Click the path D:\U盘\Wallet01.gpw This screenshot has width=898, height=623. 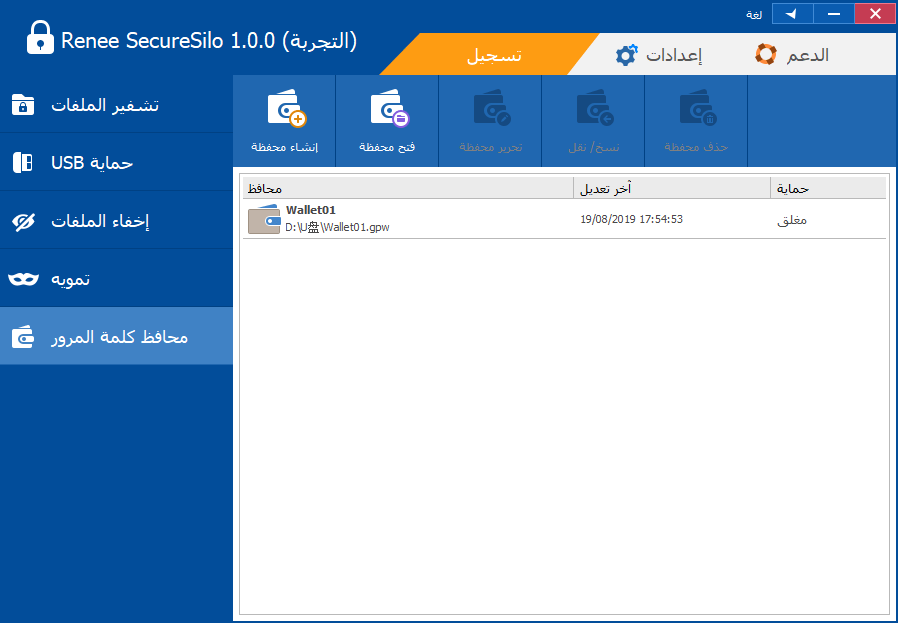[x=337, y=227]
